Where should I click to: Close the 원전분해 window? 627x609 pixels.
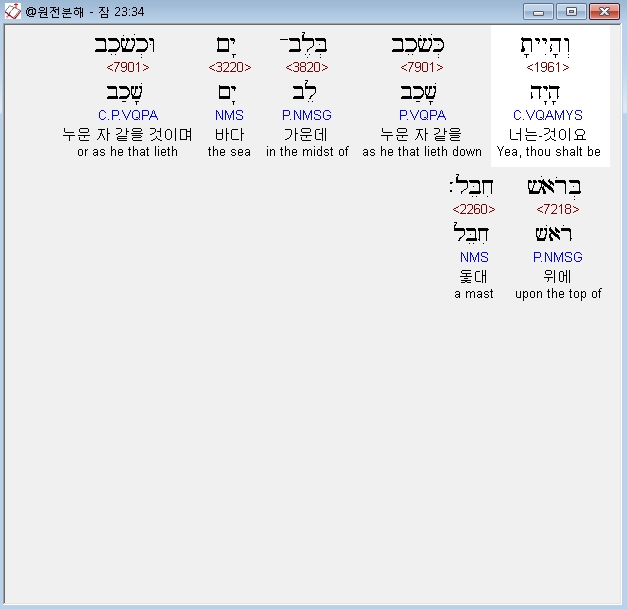tap(605, 12)
